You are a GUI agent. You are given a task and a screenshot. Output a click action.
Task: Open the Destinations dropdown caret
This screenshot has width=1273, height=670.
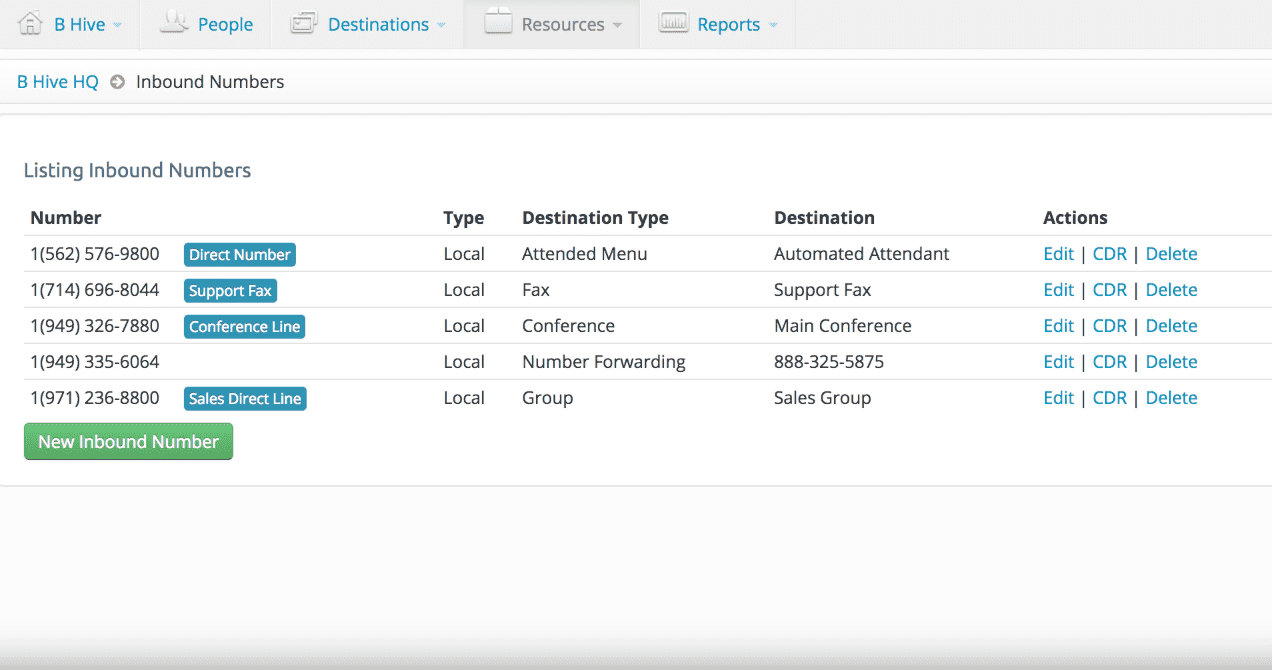441,25
